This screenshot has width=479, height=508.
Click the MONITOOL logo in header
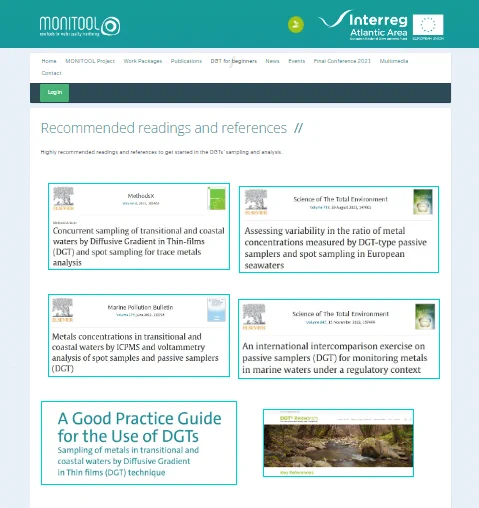pyautogui.click(x=80, y=26)
